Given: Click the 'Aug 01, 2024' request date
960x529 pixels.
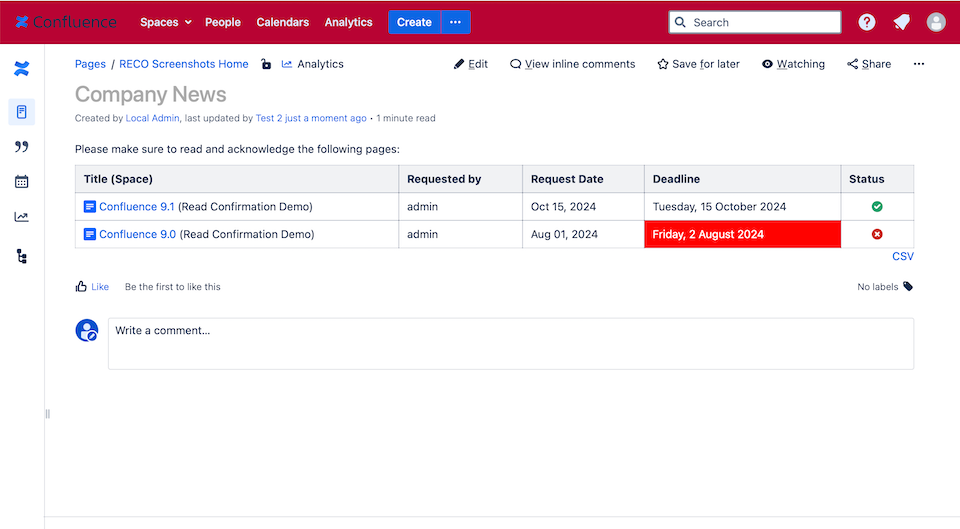Looking at the screenshot, I should click(x=564, y=234).
